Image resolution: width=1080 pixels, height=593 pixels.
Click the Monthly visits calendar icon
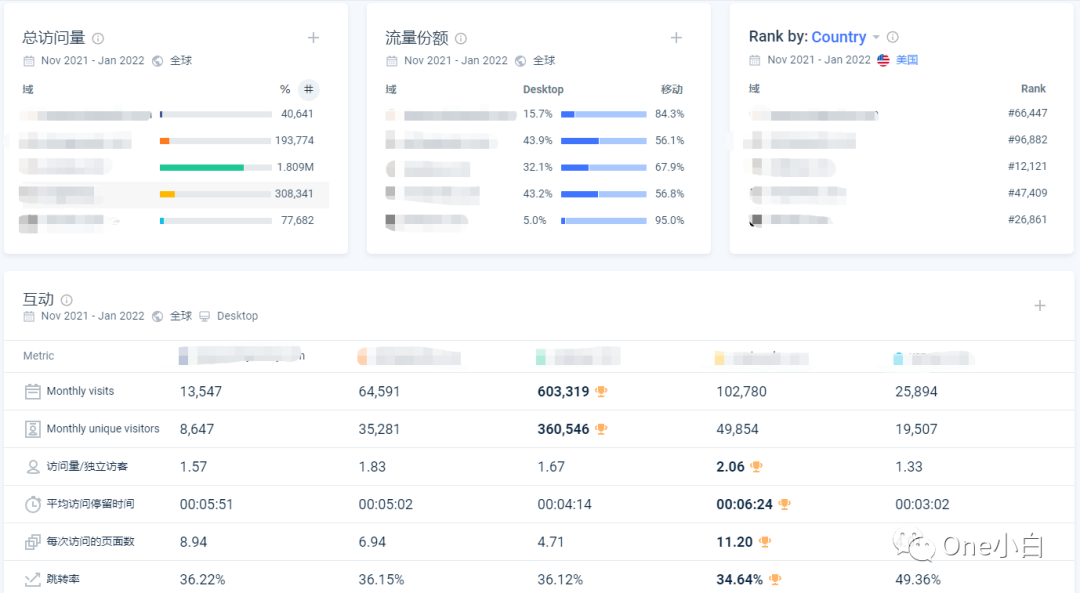click(x=33, y=392)
